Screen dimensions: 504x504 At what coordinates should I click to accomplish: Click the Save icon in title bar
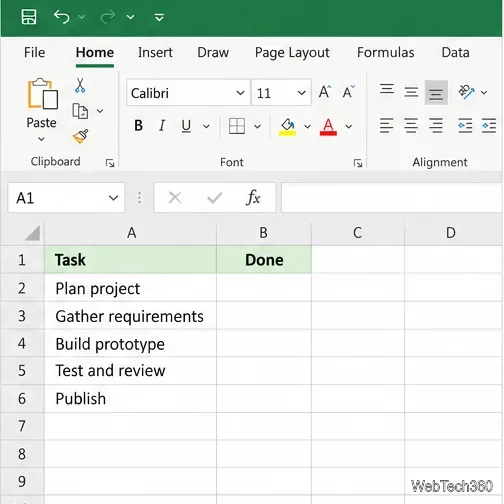29,17
